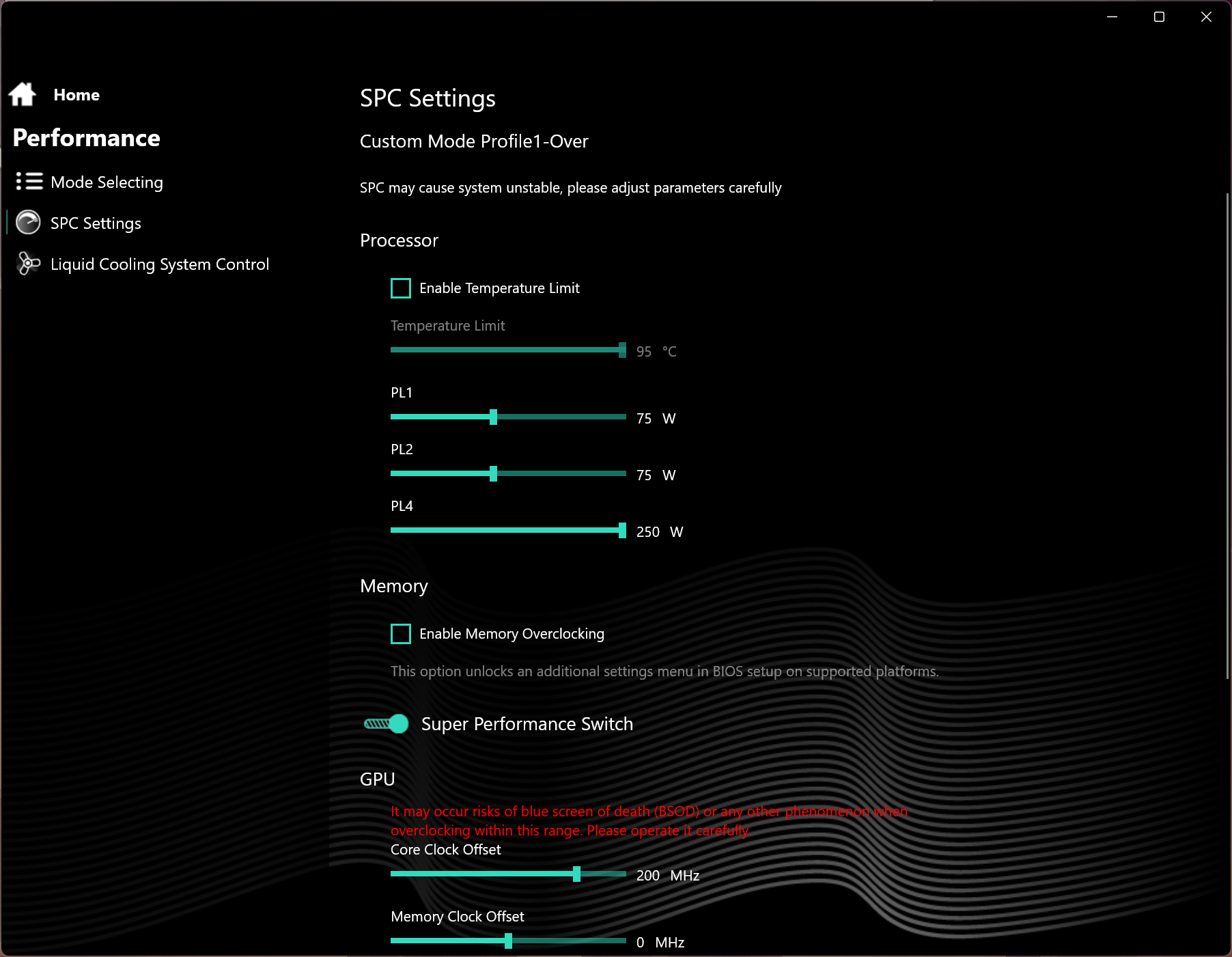Maximize the window
Viewport: 1232px width, 957px height.
(x=1159, y=17)
